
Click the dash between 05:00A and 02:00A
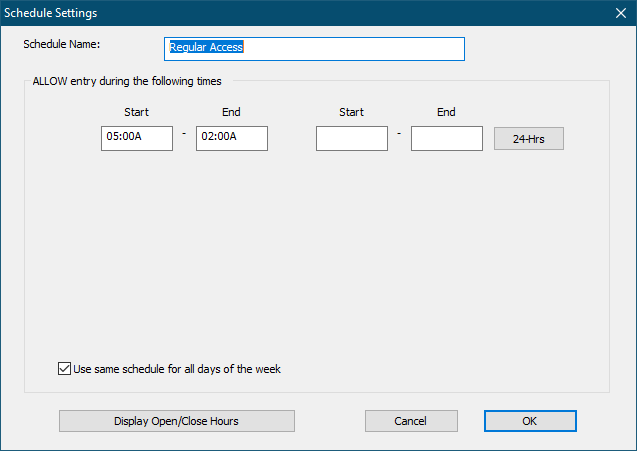(184, 134)
